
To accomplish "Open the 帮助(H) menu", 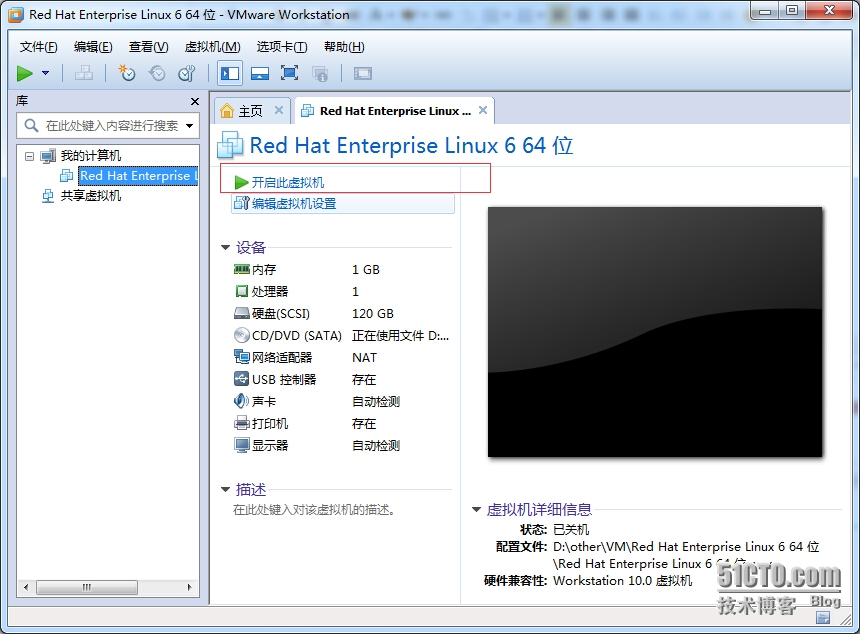I will coord(344,47).
